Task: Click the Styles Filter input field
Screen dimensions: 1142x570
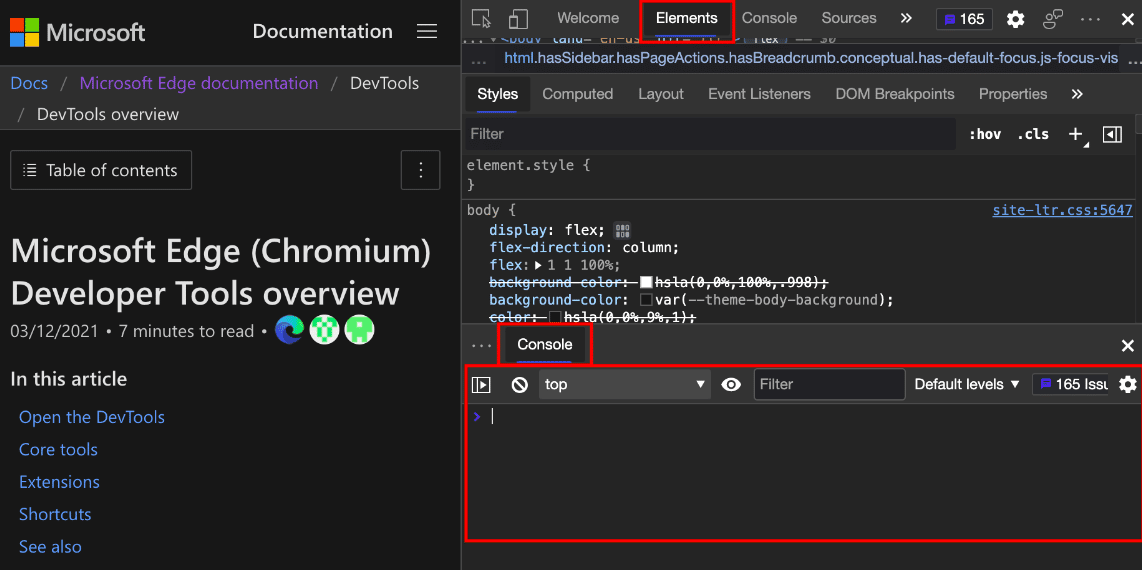Action: point(710,134)
